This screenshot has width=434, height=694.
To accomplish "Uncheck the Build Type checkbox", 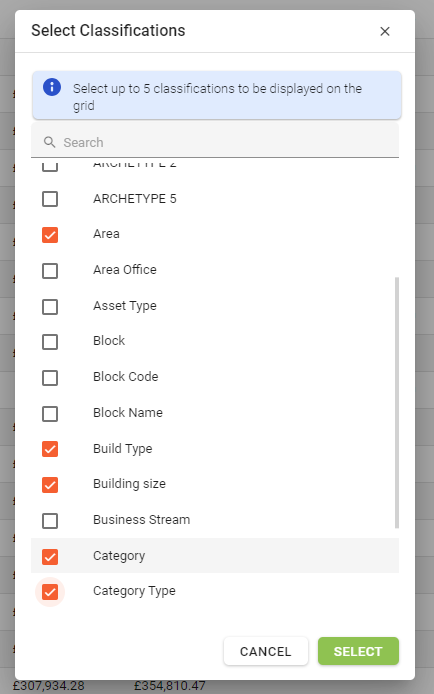I will click(x=50, y=449).
